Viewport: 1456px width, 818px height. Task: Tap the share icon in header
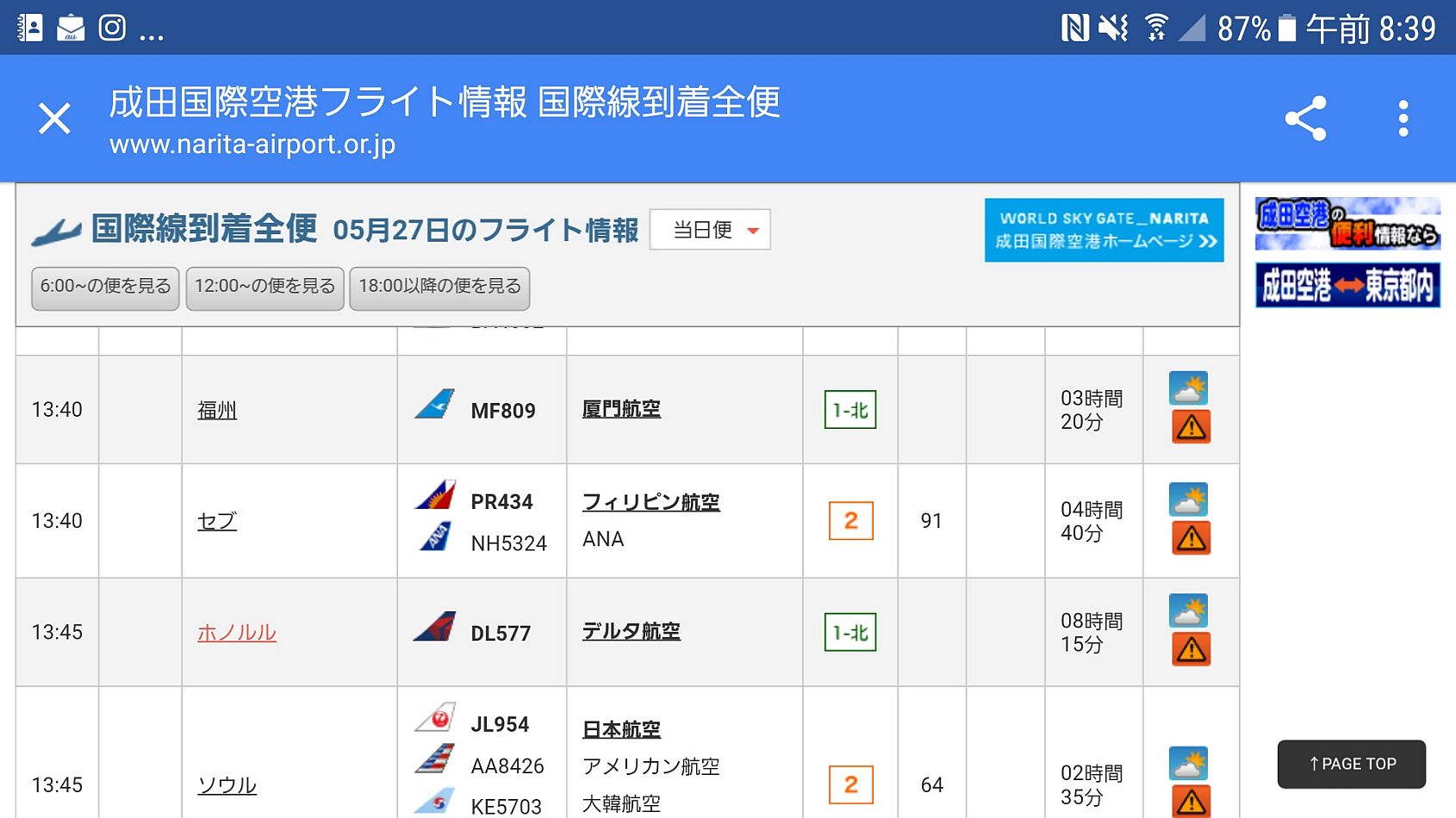click(1305, 119)
